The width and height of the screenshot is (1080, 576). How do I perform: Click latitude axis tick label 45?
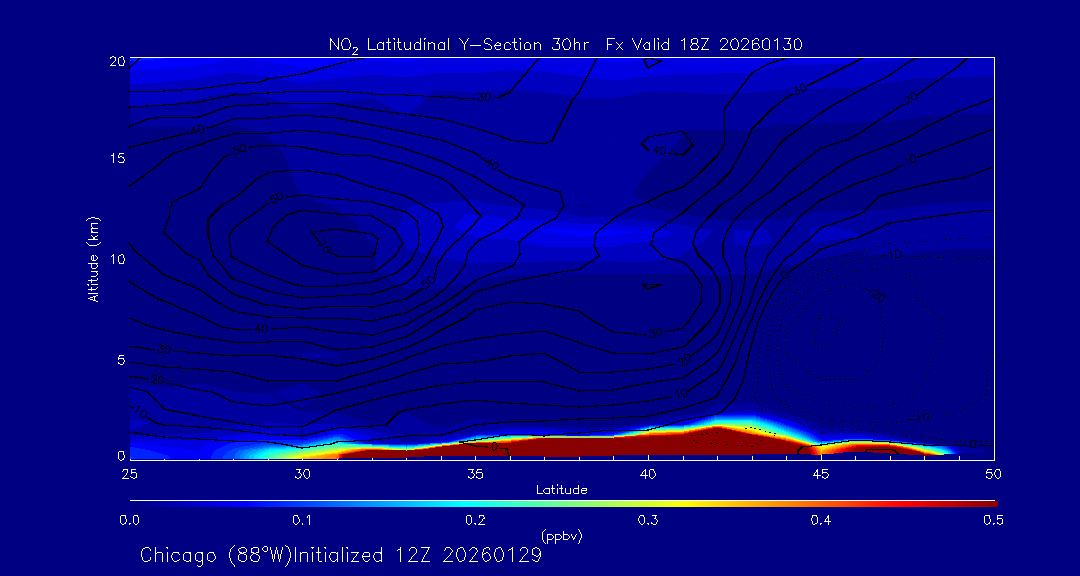click(x=821, y=474)
